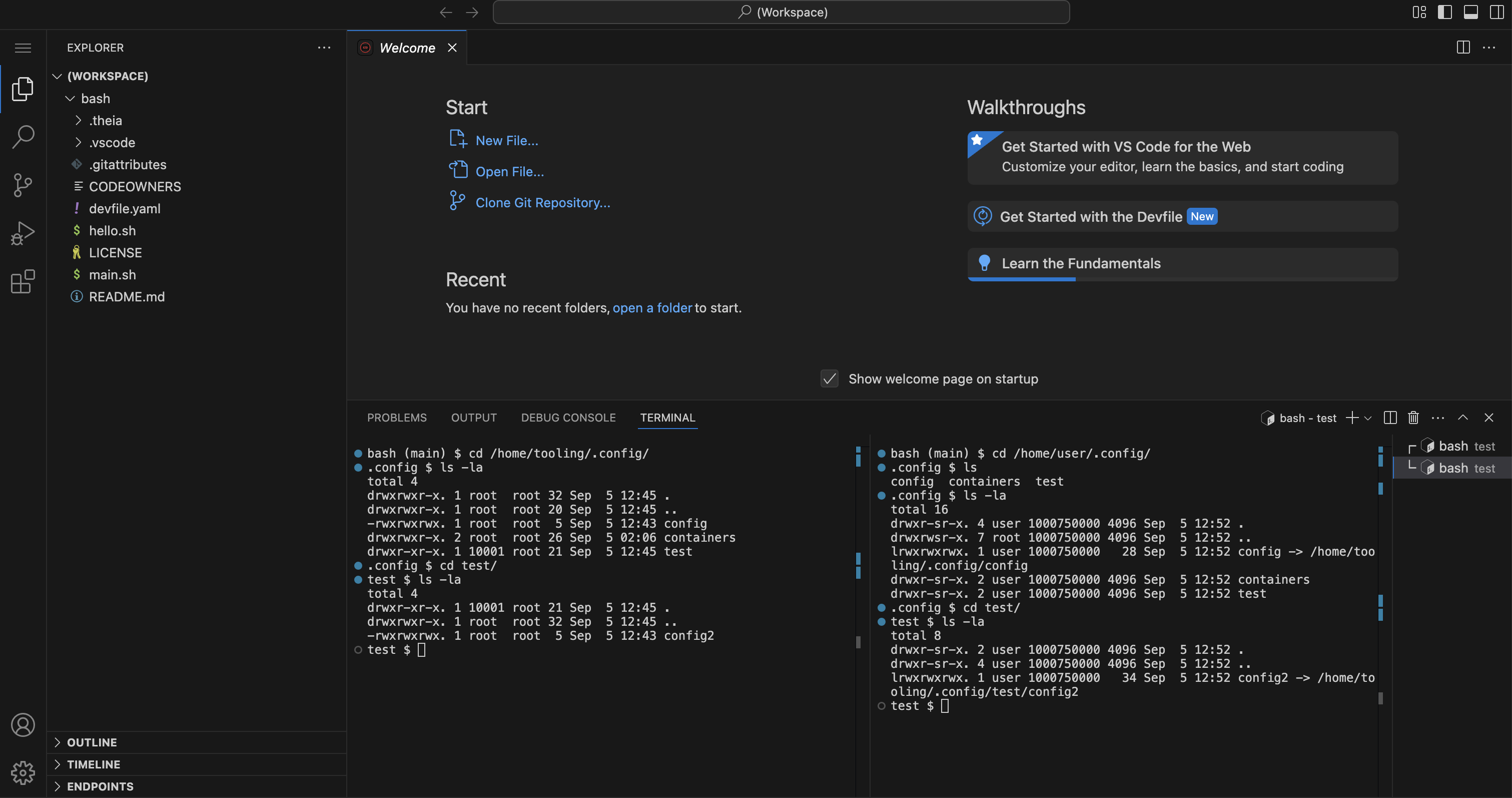Split the terminal panel

1390,418
